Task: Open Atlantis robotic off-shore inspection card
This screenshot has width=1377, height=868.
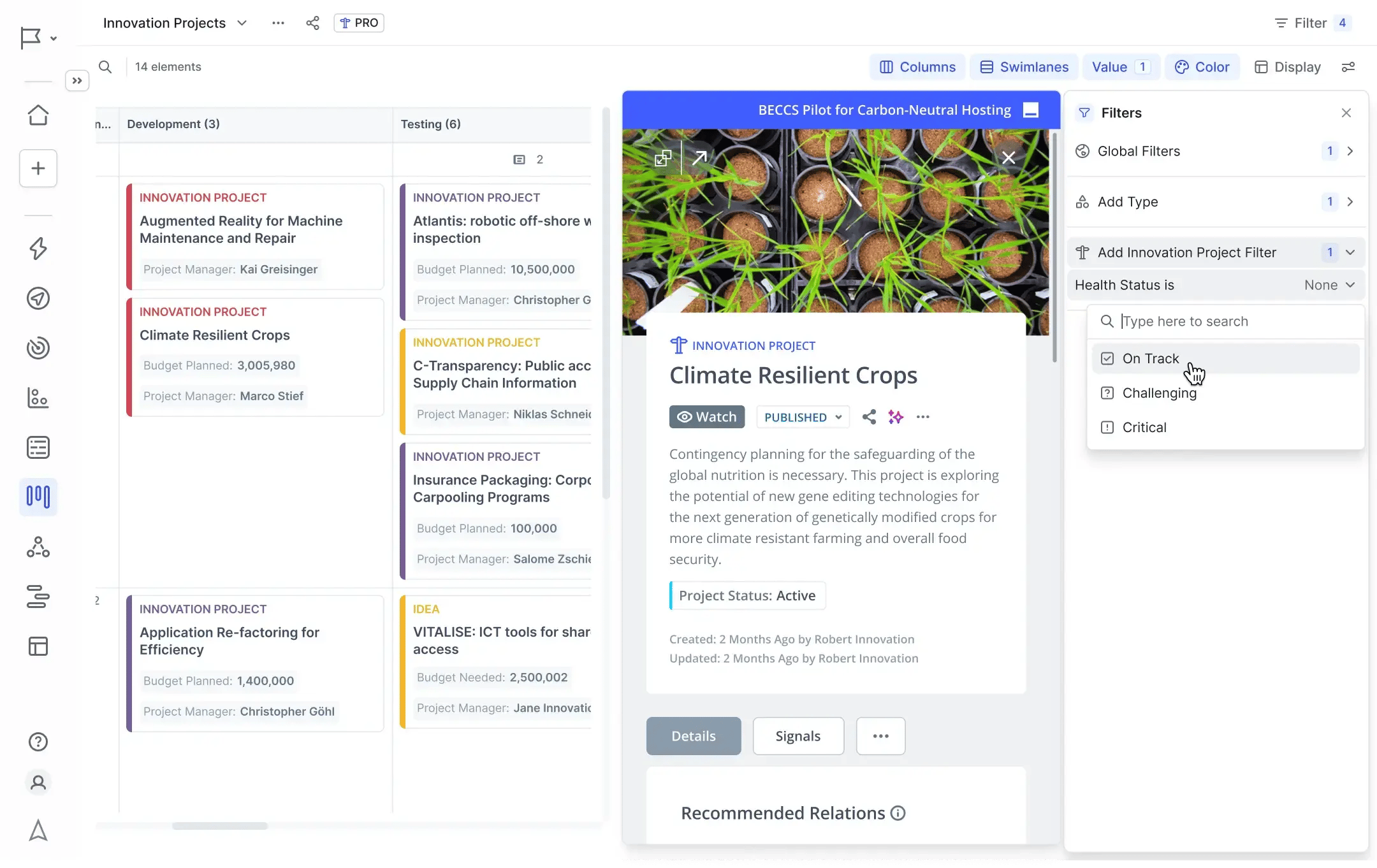Action: pos(495,252)
